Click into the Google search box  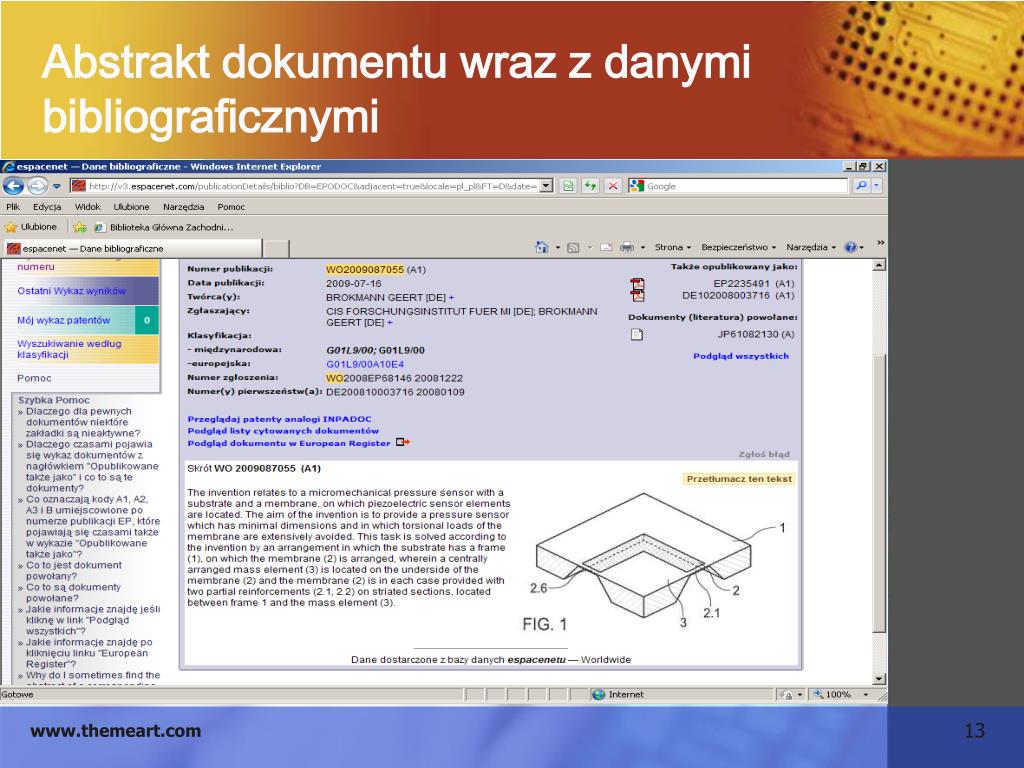(x=746, y=186)
